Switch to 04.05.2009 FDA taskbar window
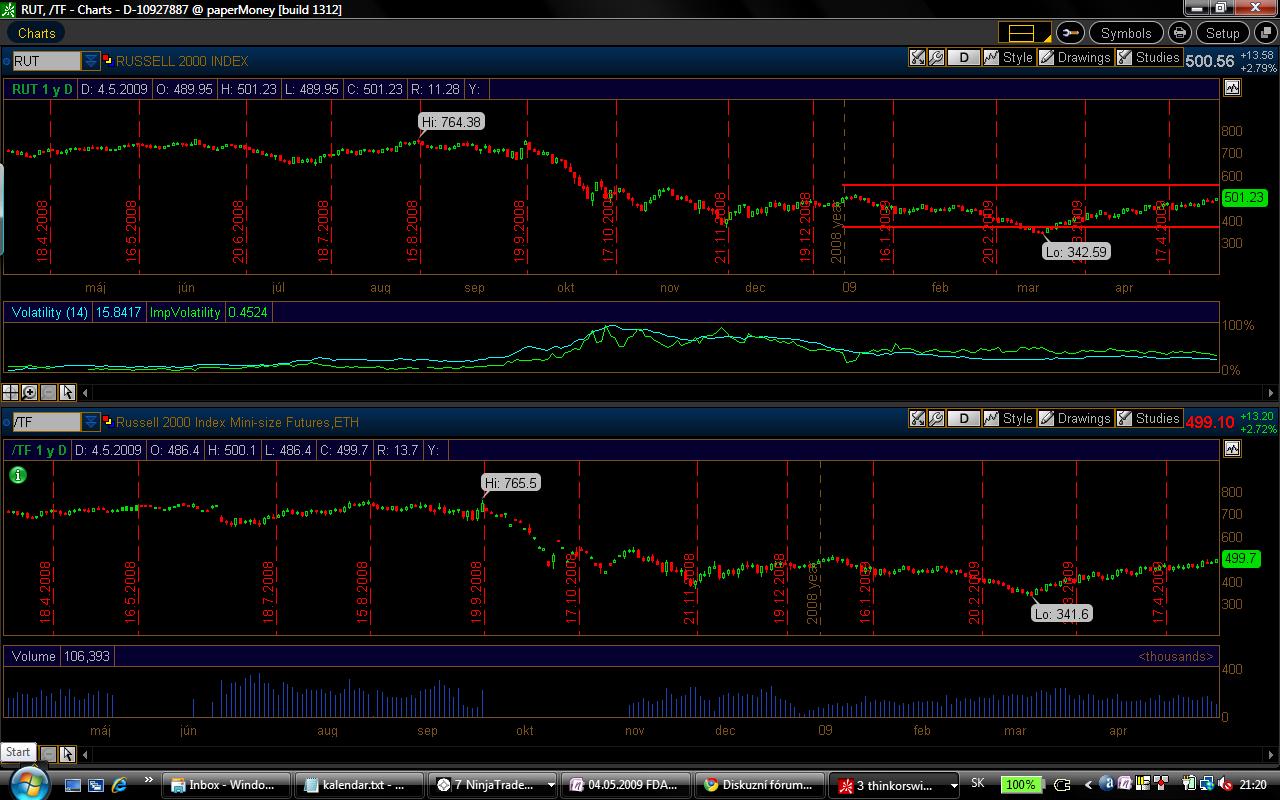Image resolution: width=1280 pixels, height=800 pixels. coord(628,785)
